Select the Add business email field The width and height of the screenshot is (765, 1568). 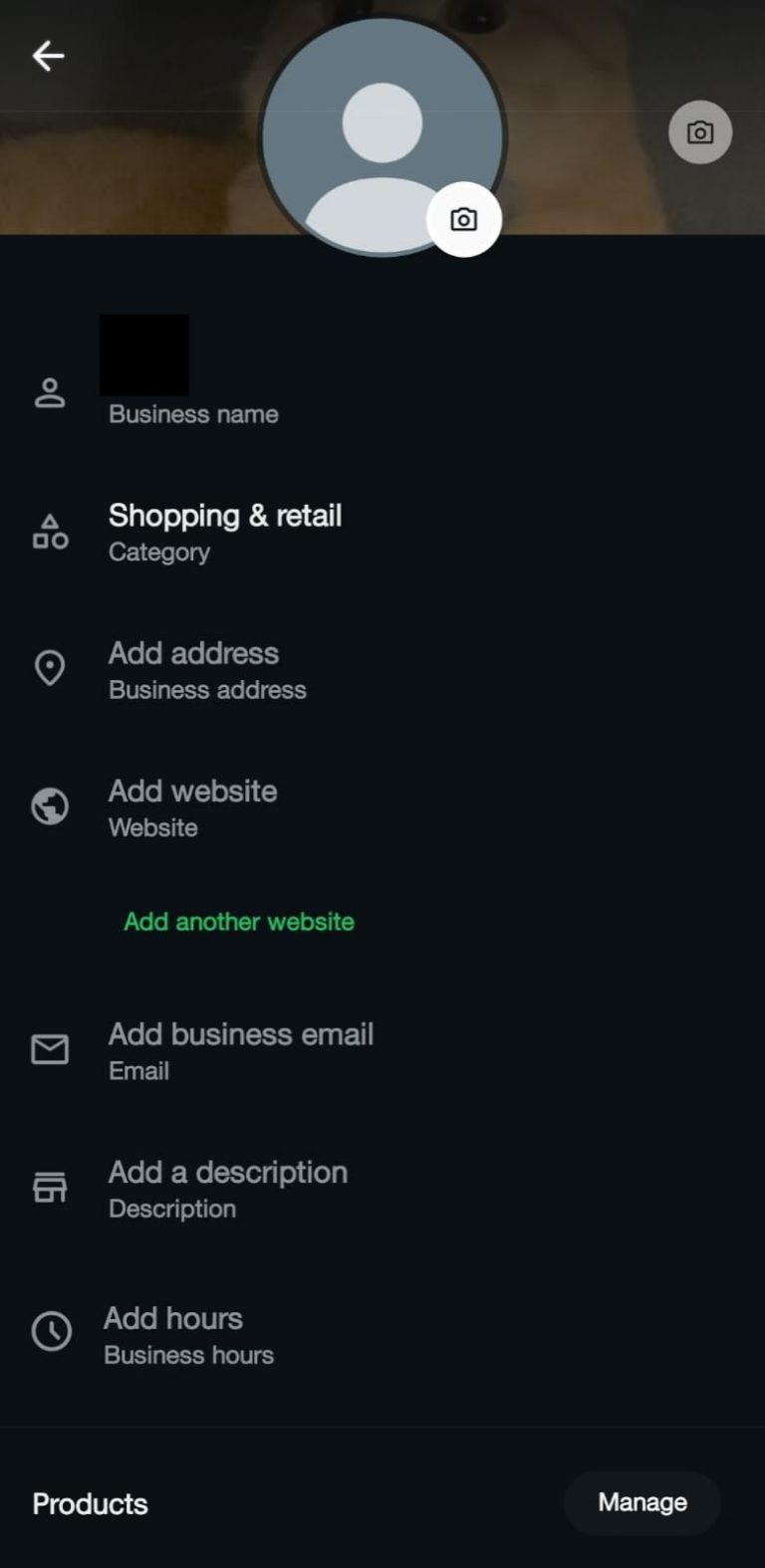pyautogui.click(x=241, y=1034)
